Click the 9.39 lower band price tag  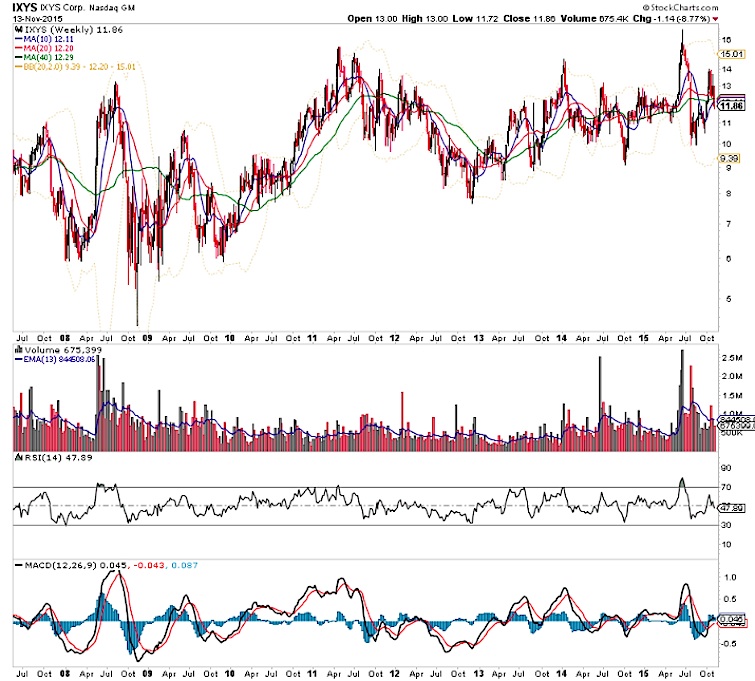click(x=730, y=158)
